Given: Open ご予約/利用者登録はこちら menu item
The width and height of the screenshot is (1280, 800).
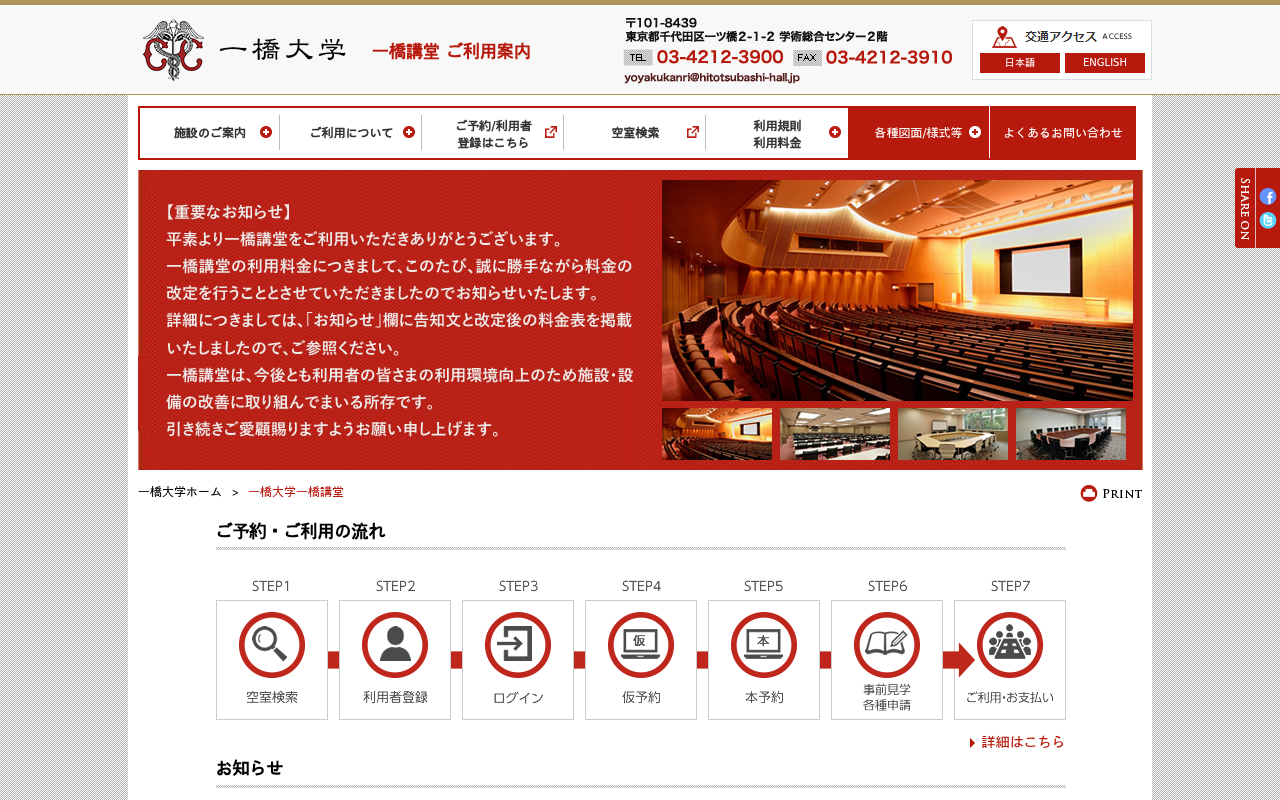Looking at the screenshot, I should pos(493,133).
